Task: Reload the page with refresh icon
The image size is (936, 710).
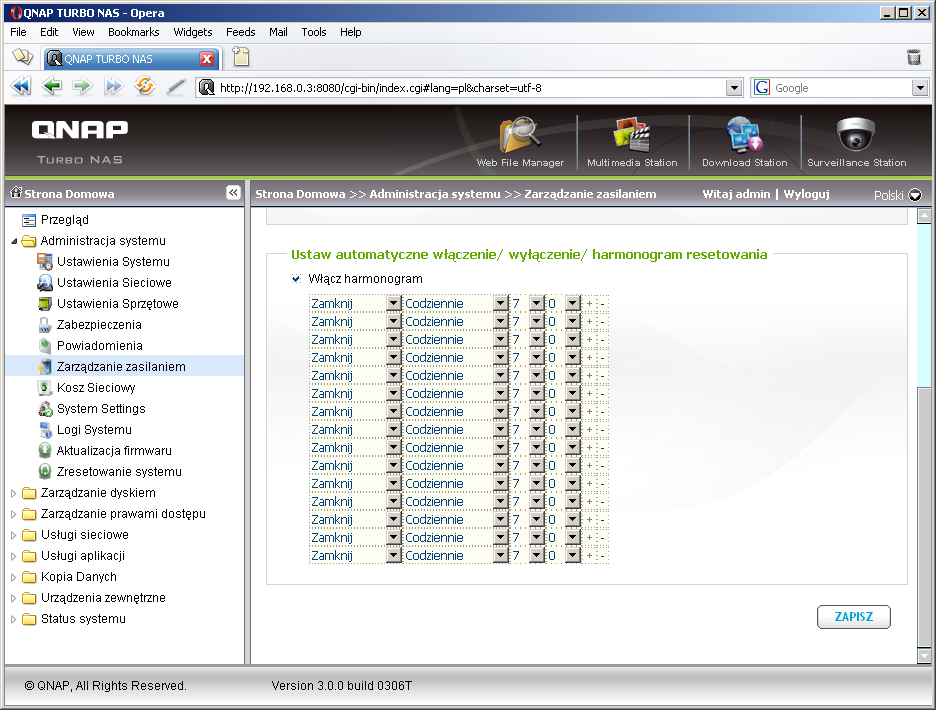Action: 144,86
